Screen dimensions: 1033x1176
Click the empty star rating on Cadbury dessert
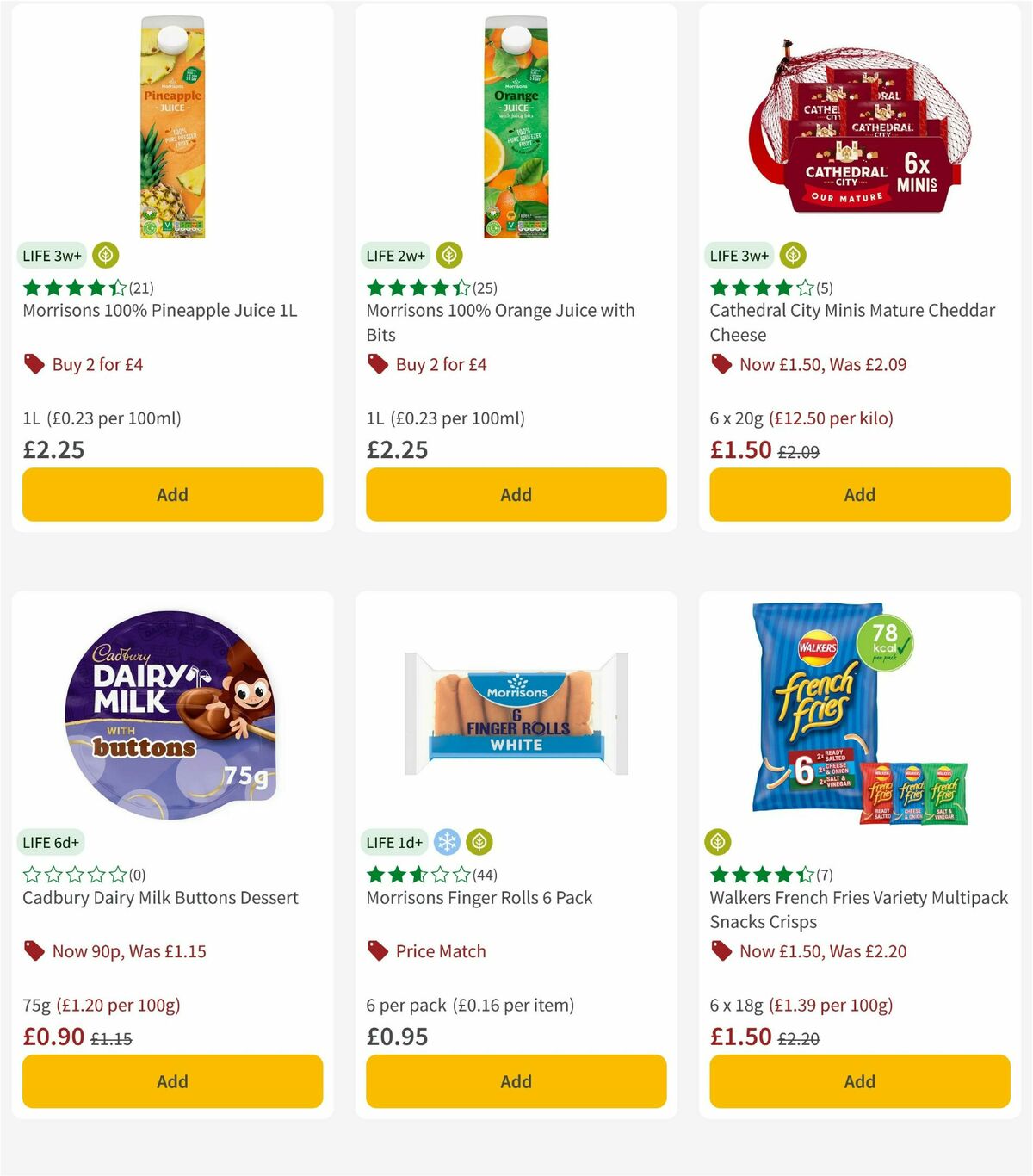pos(73,875)
